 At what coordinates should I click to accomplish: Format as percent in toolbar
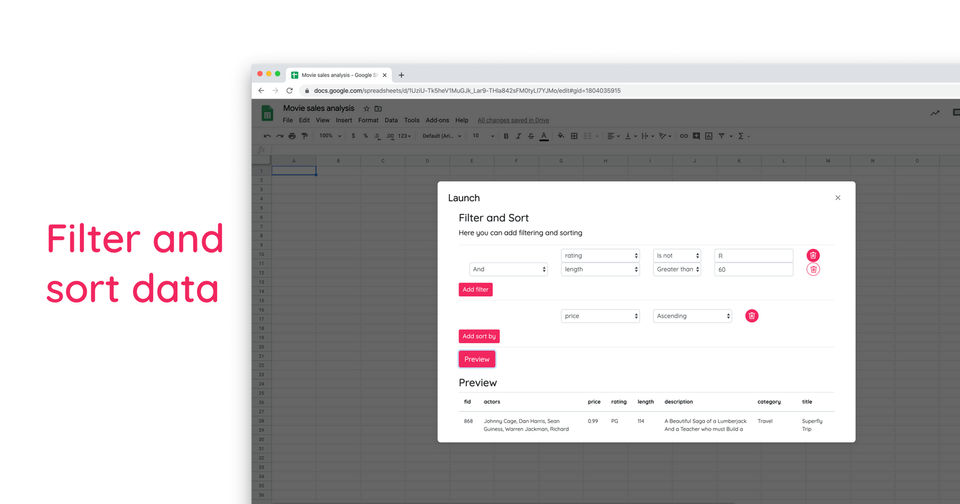tap(366, 136)
